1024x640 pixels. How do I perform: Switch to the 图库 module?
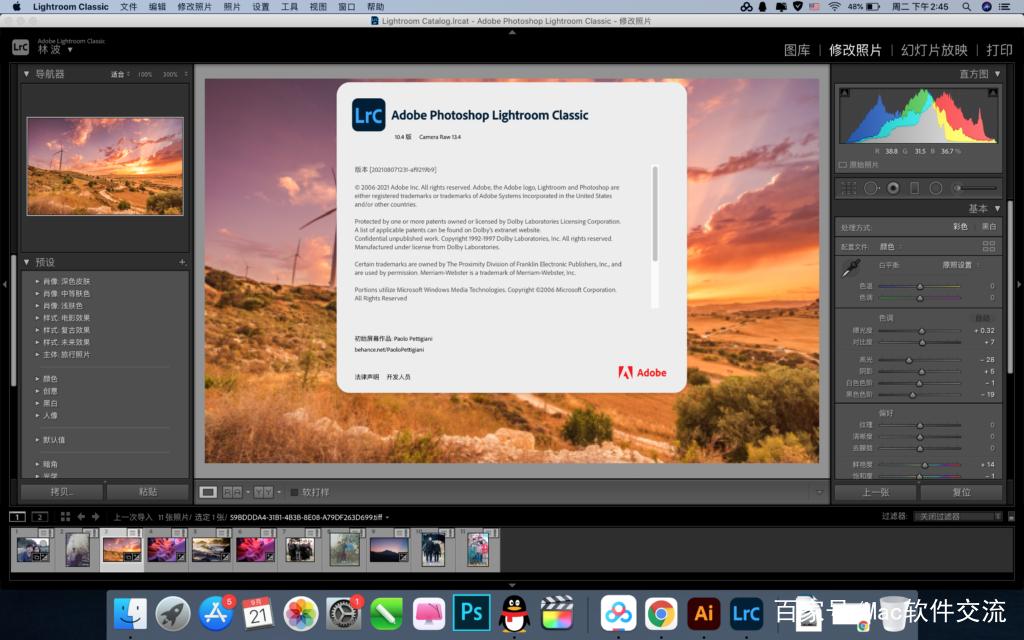pos(797,49)
